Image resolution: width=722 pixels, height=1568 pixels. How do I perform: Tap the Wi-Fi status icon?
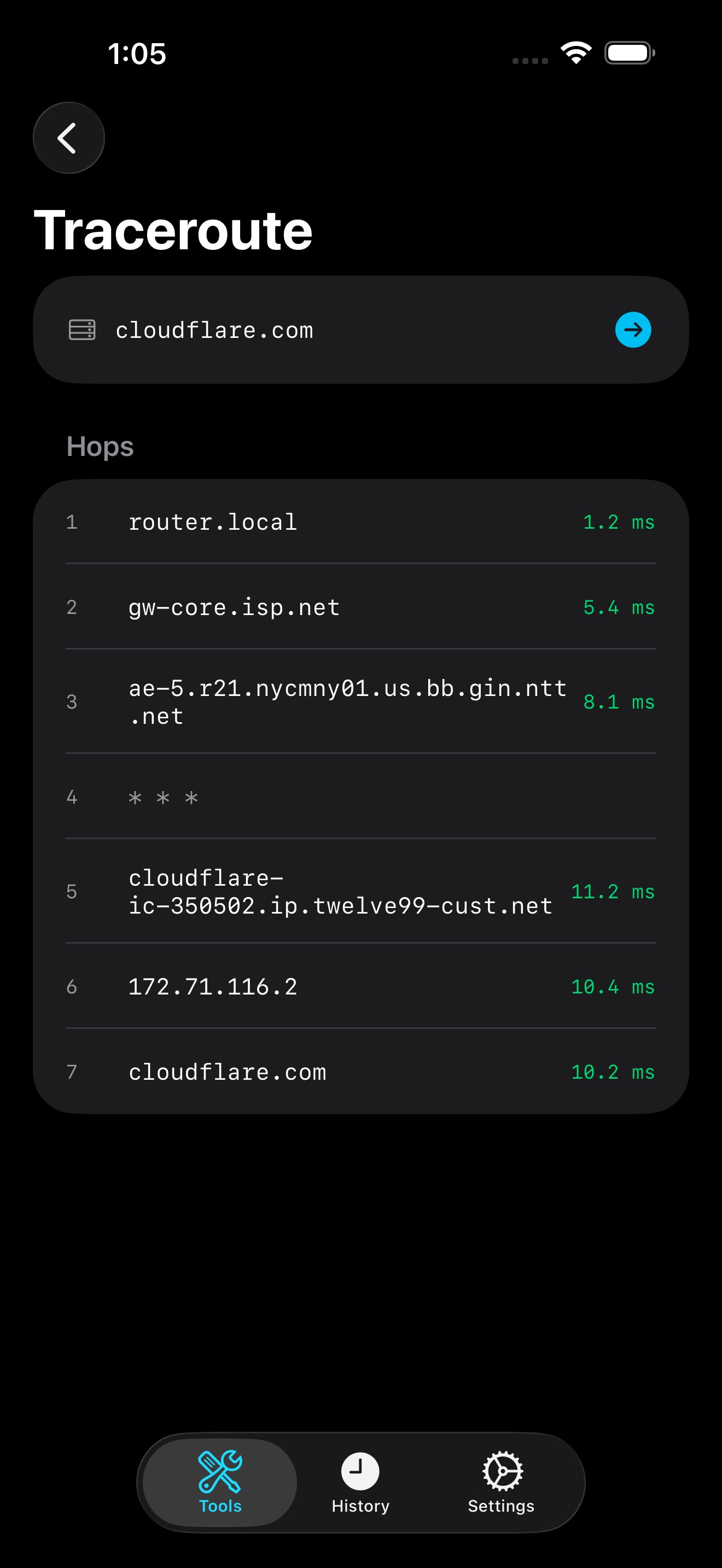[576, 53]
